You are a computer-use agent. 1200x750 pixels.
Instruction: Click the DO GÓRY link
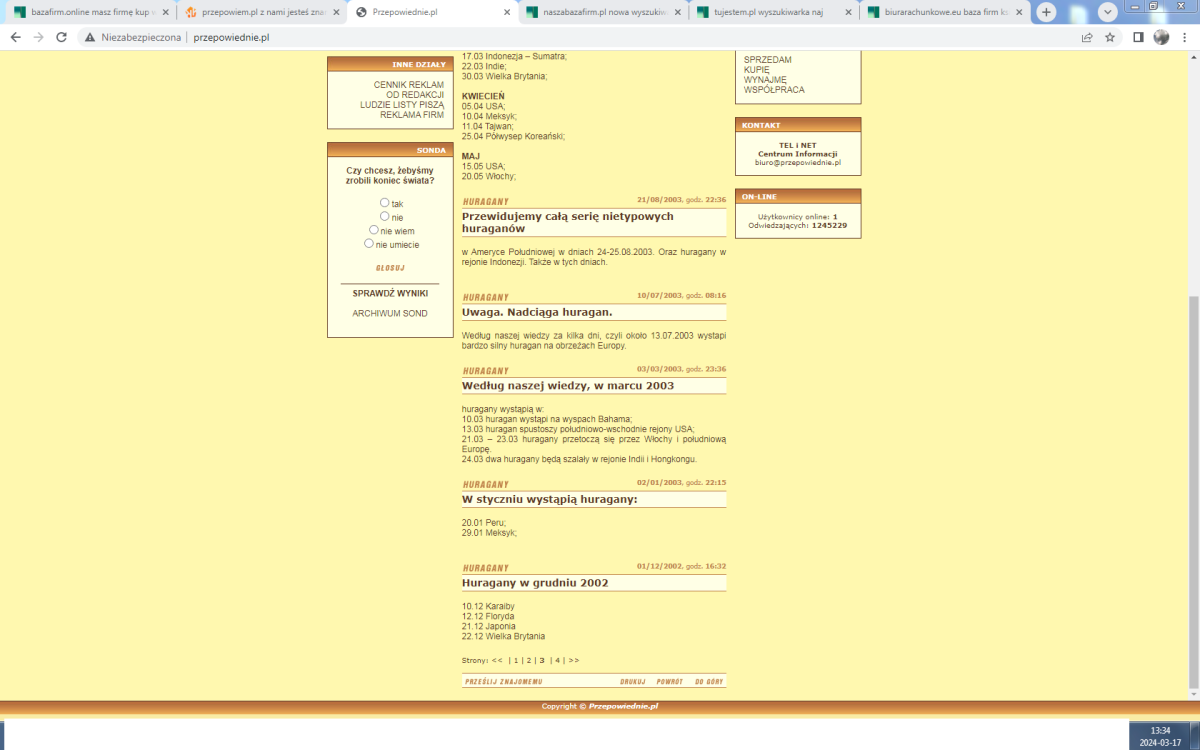click(709, 682)
